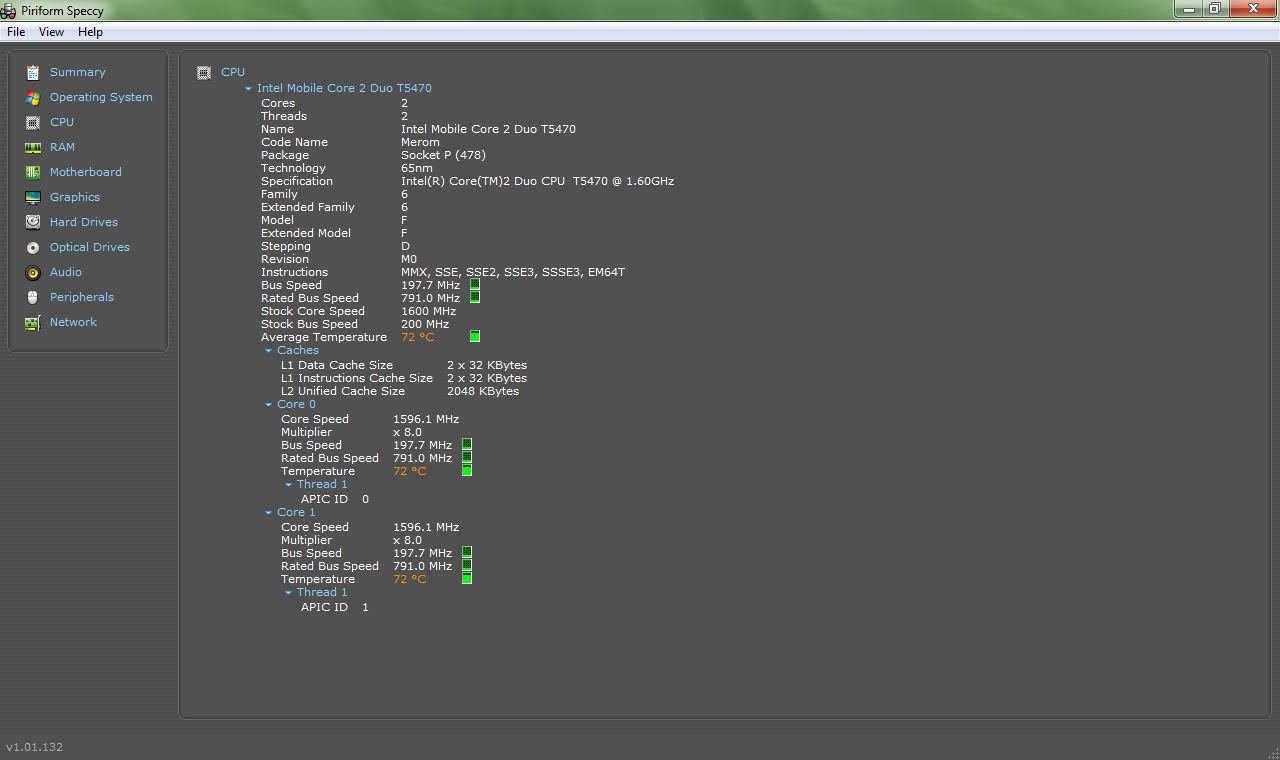
Task: Toggle Core 0 Temperature graph indicator
Action: (467, 471)
